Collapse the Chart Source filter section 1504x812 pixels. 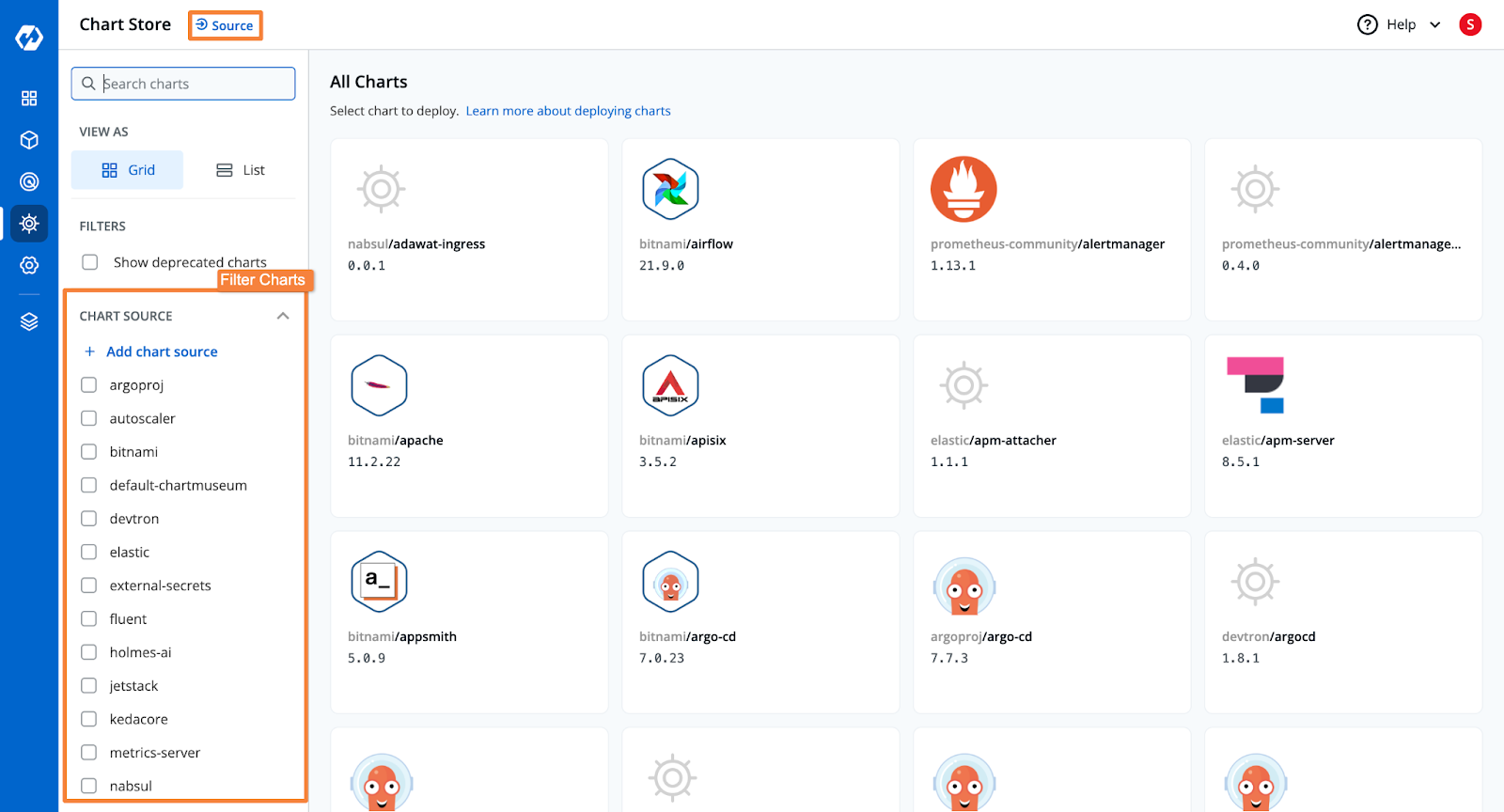pos(283,316)
